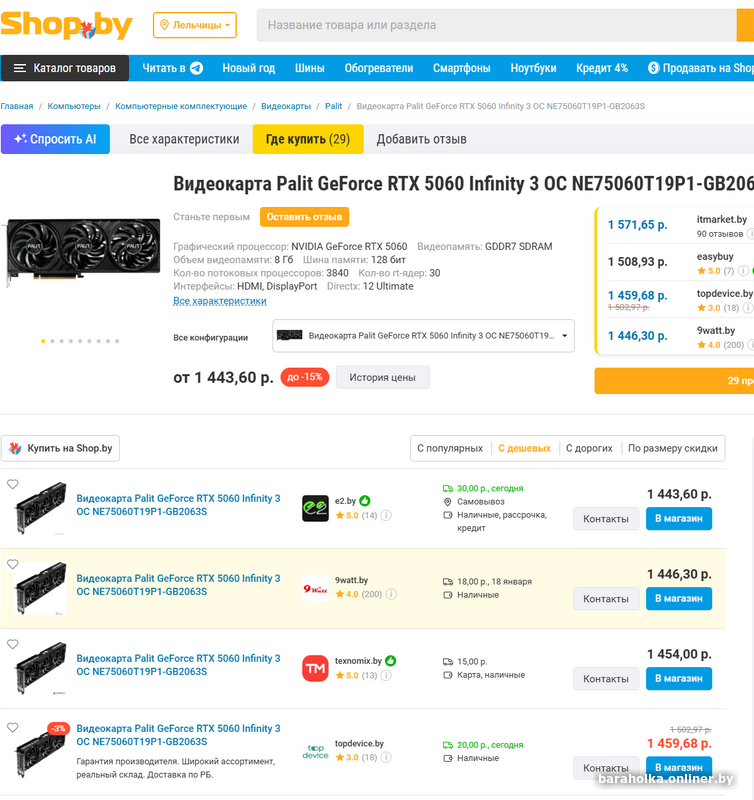Image resolution: width=754 pixels, height=800 pixels.
Task: Click the История цены button
Action: pos(383,378)
